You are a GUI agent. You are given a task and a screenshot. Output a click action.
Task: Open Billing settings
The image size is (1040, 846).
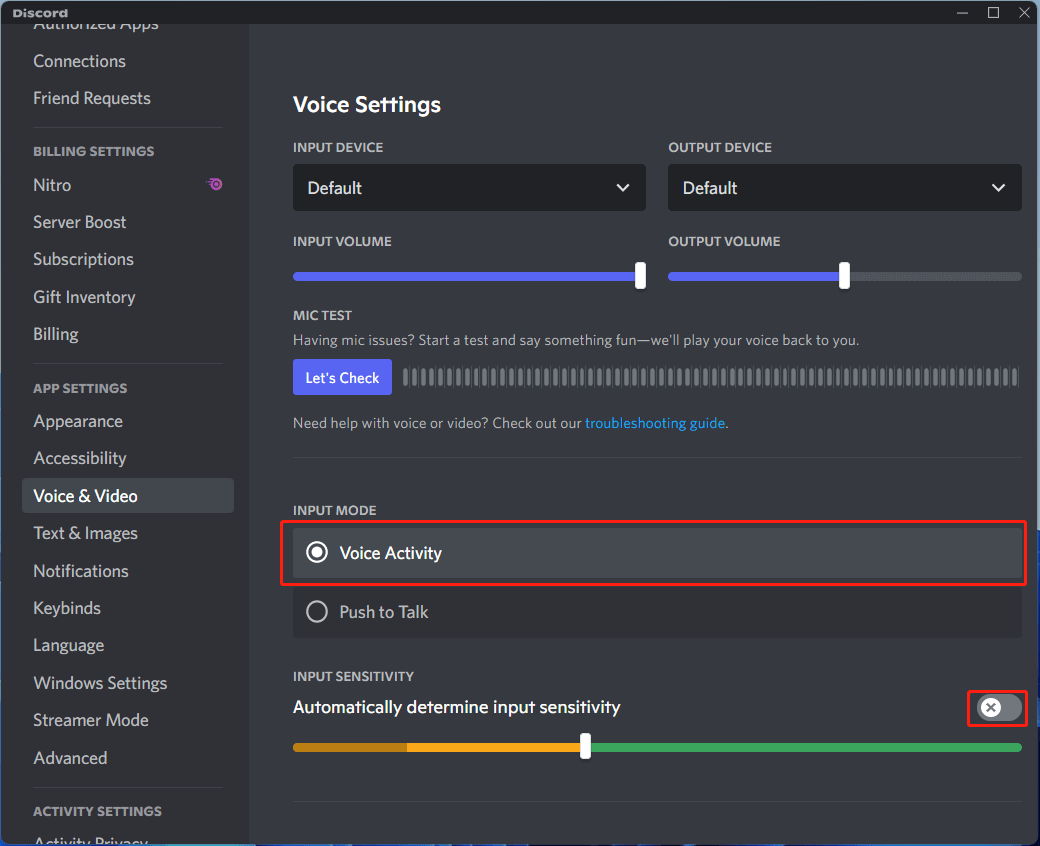tap(56, 334)
